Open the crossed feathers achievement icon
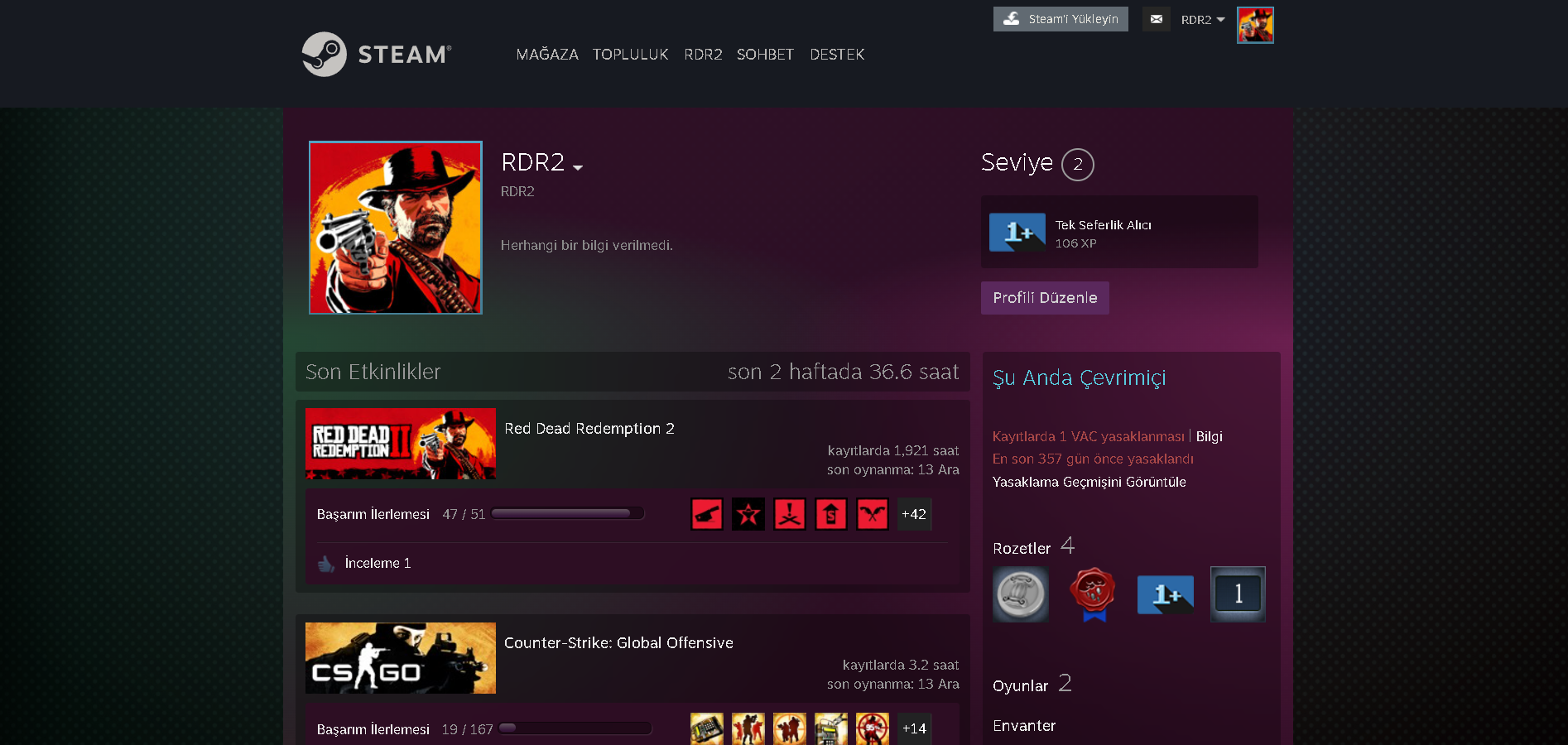Screen dimensions: 1568x745 point(873,514)
